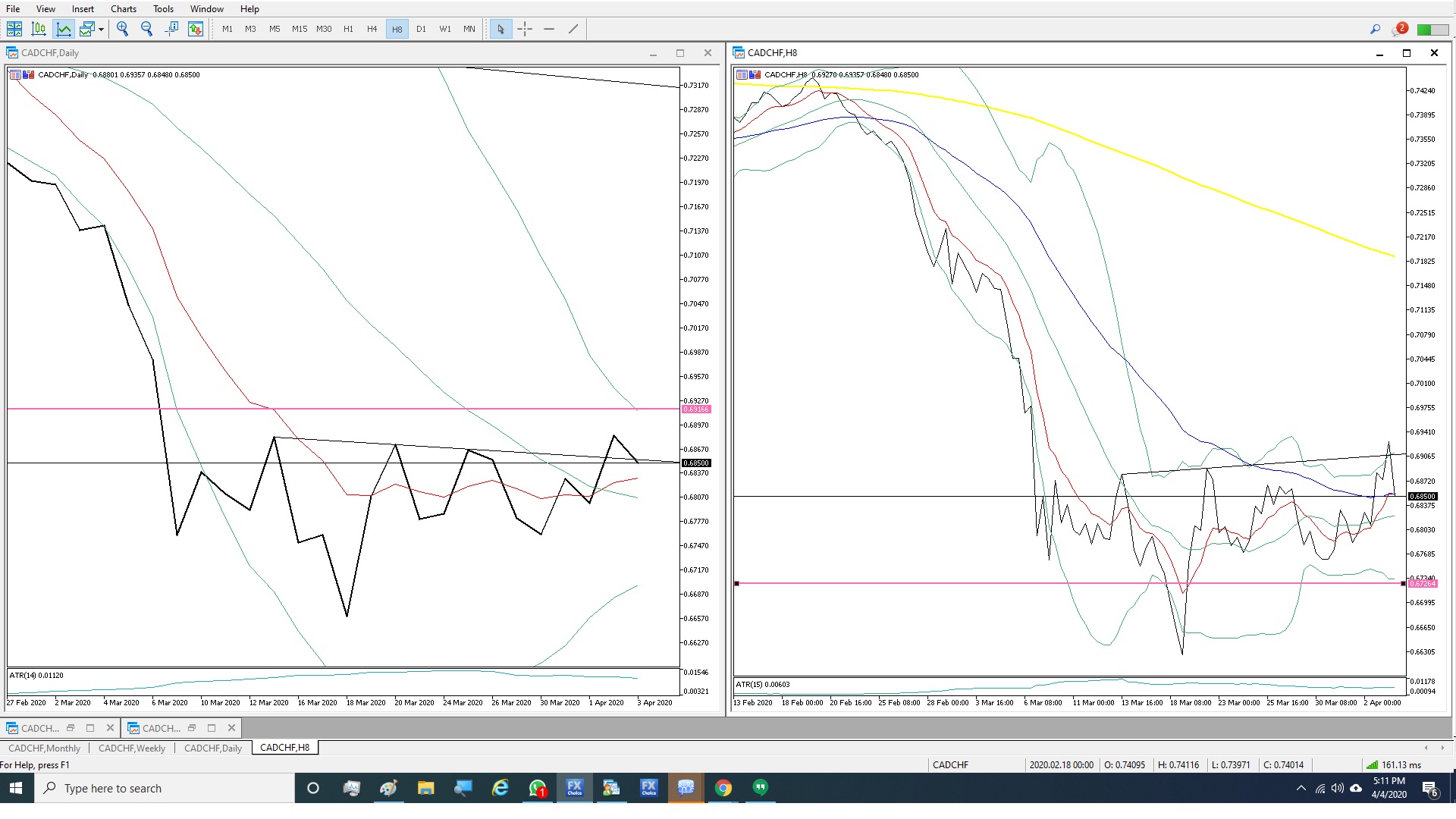Open the indicators list icon
Viewport: 1456px width, 819px height.
[x=196, y=29]
